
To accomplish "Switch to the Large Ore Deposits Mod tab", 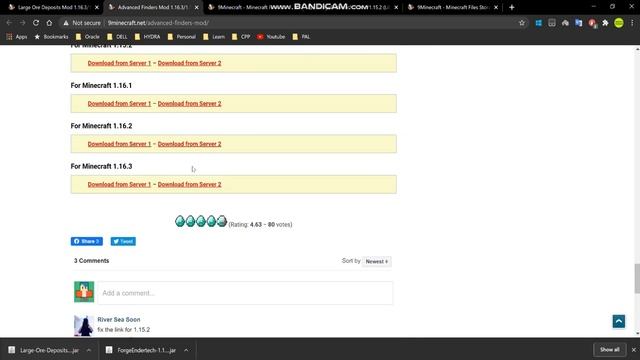I will pyautogui.click(x=53, y=7).
